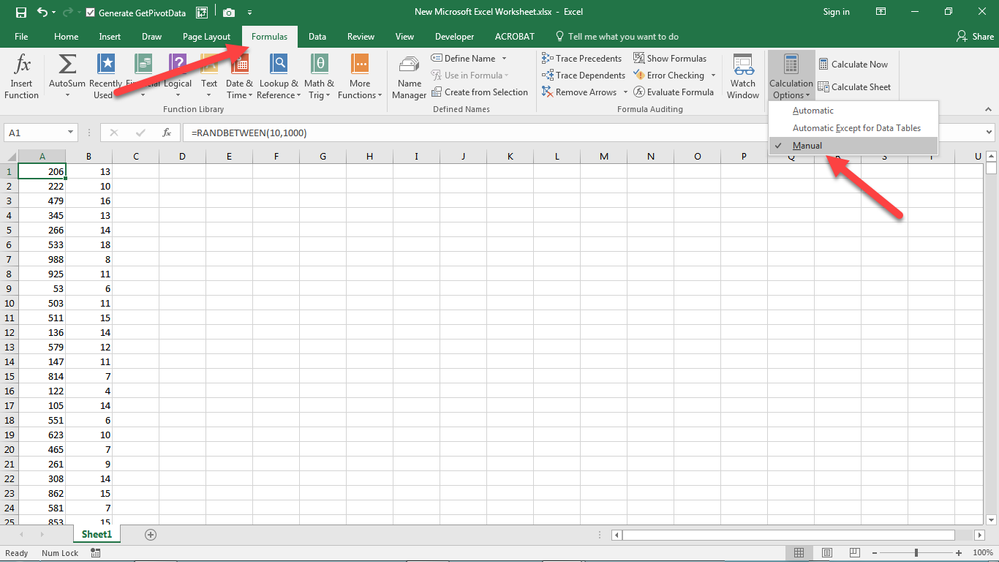Select Automatic calculation option
This screenshot has width=999, height=562.
tap(853, 110)
